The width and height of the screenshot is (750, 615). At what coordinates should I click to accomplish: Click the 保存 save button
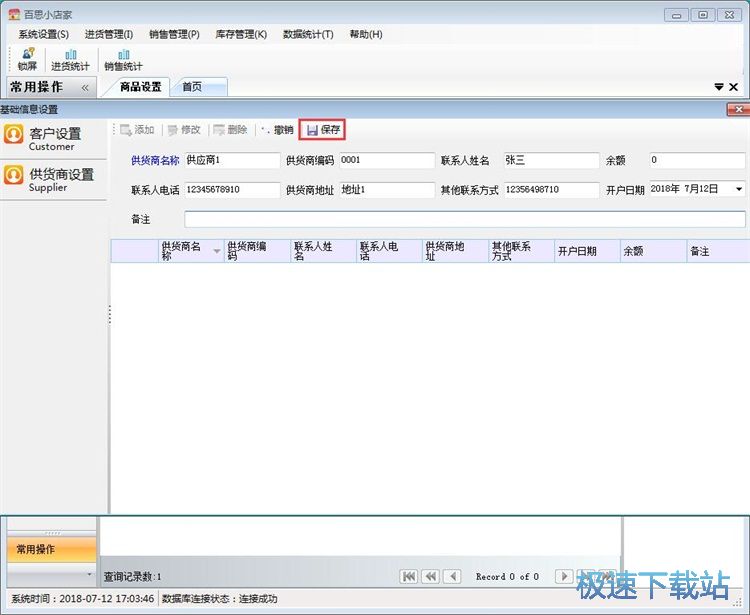click(322, 130)
